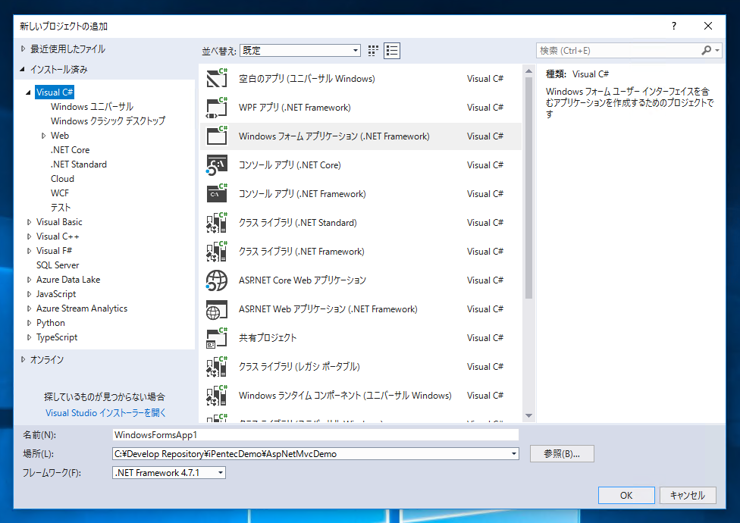The width and height of the screenshot is (740, 523).
Task: Click the legacy portable class library icon
Action: pyautogui.click(x=217, y=366)
